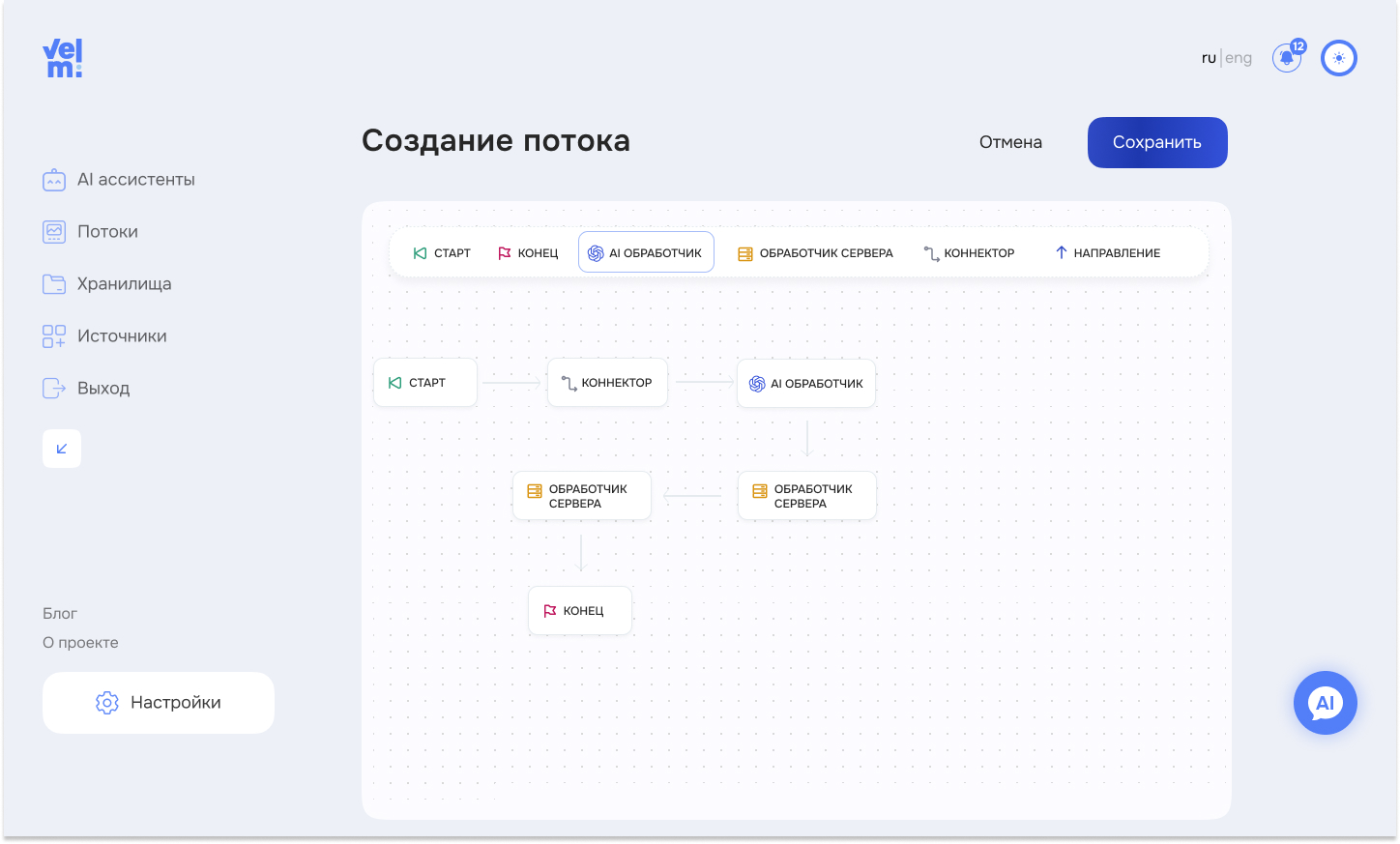Click Отмена to cancel creation
The image size is (1400, 844).
pos(1010,142)
